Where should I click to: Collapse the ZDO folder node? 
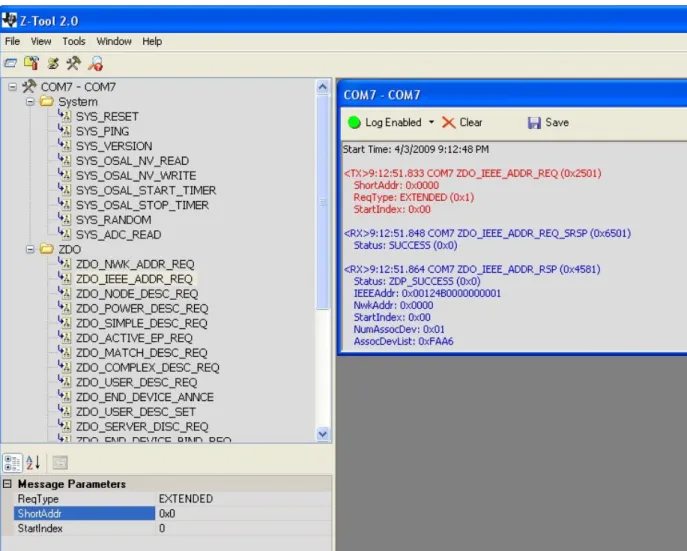click(30, 249)
